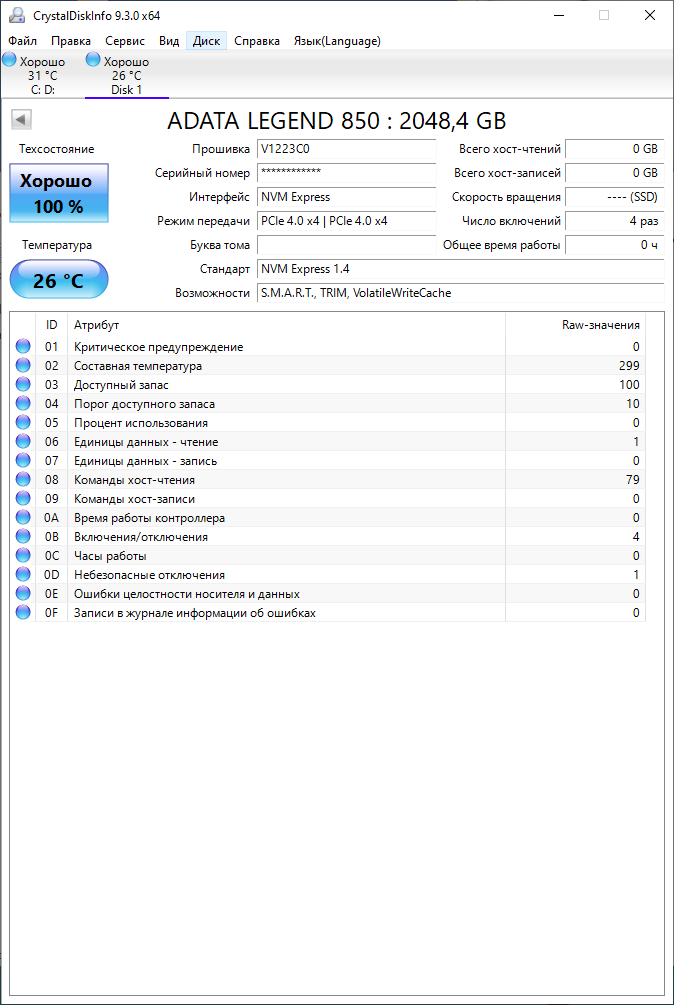Switch to the C: D: disk tab
This screenshot has width=674, height=1005.
[42, 76]
